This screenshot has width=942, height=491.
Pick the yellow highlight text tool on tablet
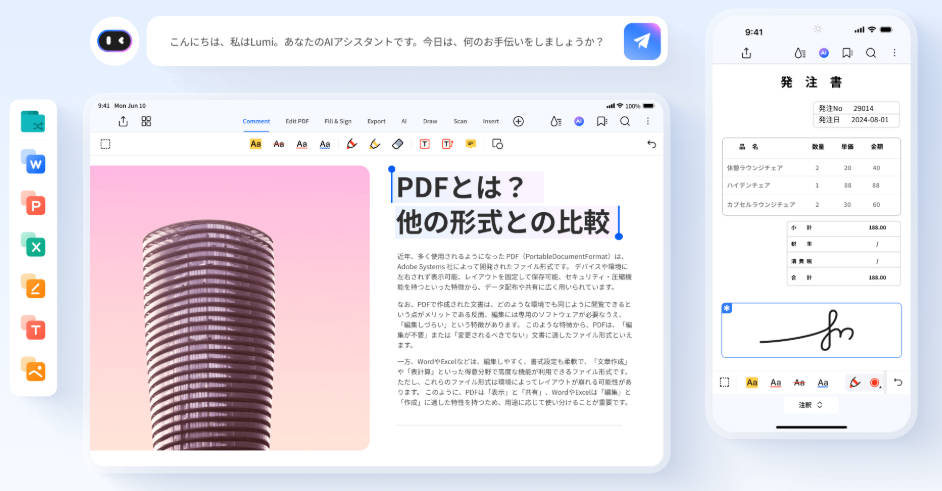(x=255, y=144)
